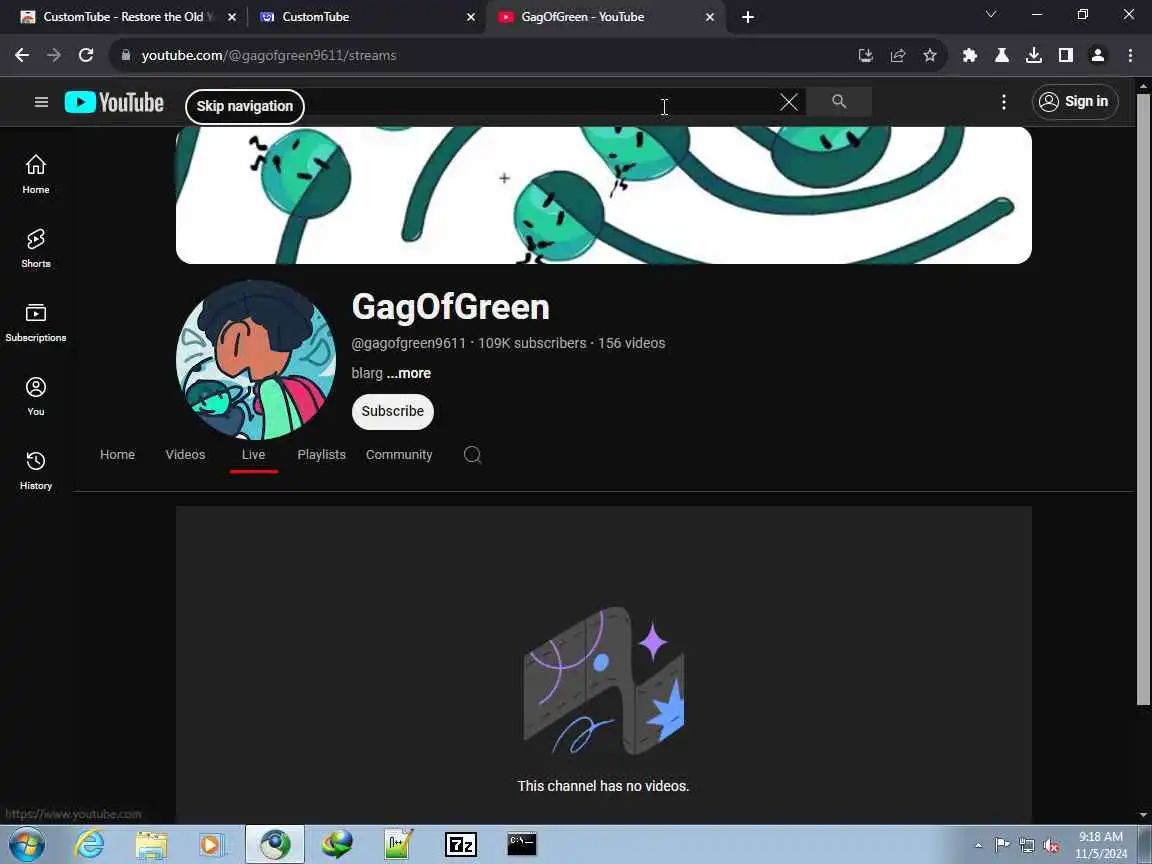Open Windows Explorer from the taskbar
The height and width of the screenshot is (864, 1152).
point(151,845)
